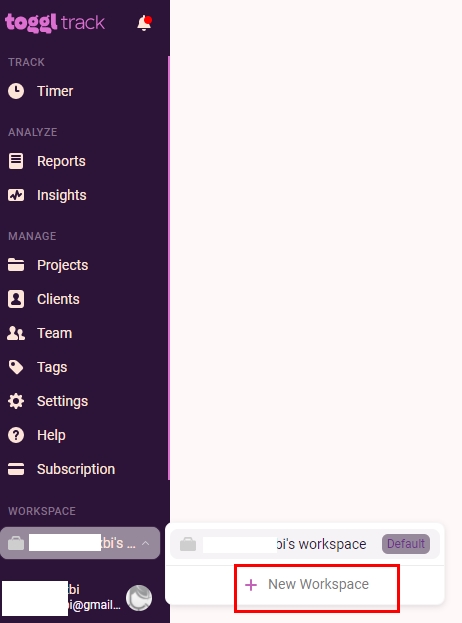462x623 pixels.
Task: Open the Clients page
Action: (58, 299)
